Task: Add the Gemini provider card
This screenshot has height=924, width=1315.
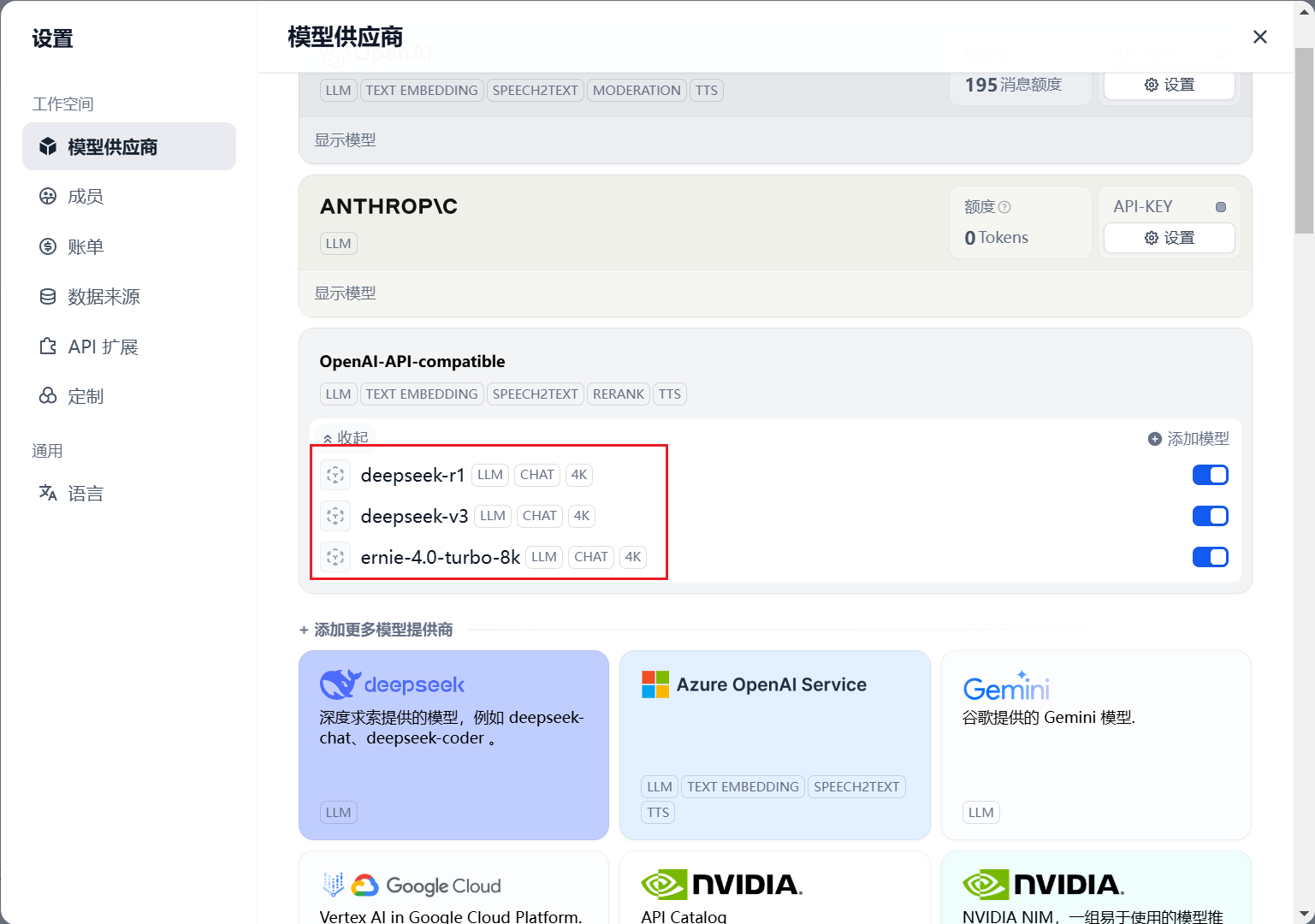Action: [1096, 745]
